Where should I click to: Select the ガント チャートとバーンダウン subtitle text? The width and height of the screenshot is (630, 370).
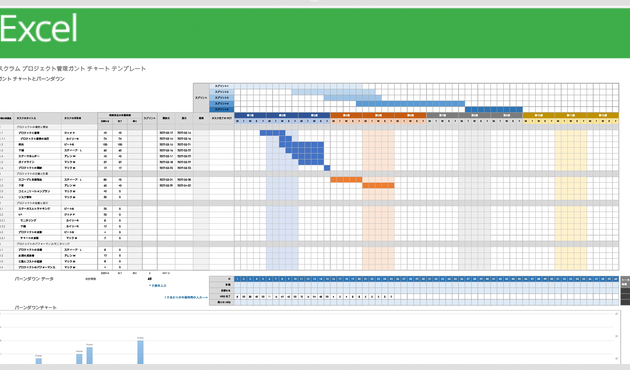click(x=32, y=79)
